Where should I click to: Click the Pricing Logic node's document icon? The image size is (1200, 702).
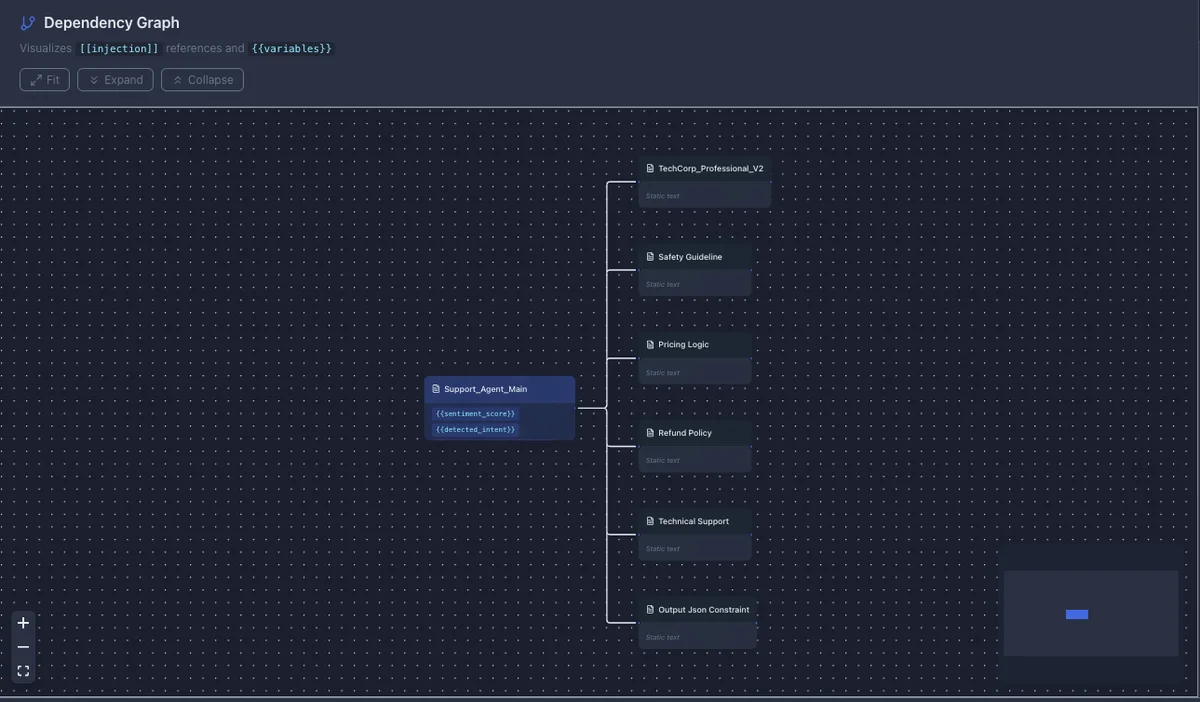pos(650,344)
